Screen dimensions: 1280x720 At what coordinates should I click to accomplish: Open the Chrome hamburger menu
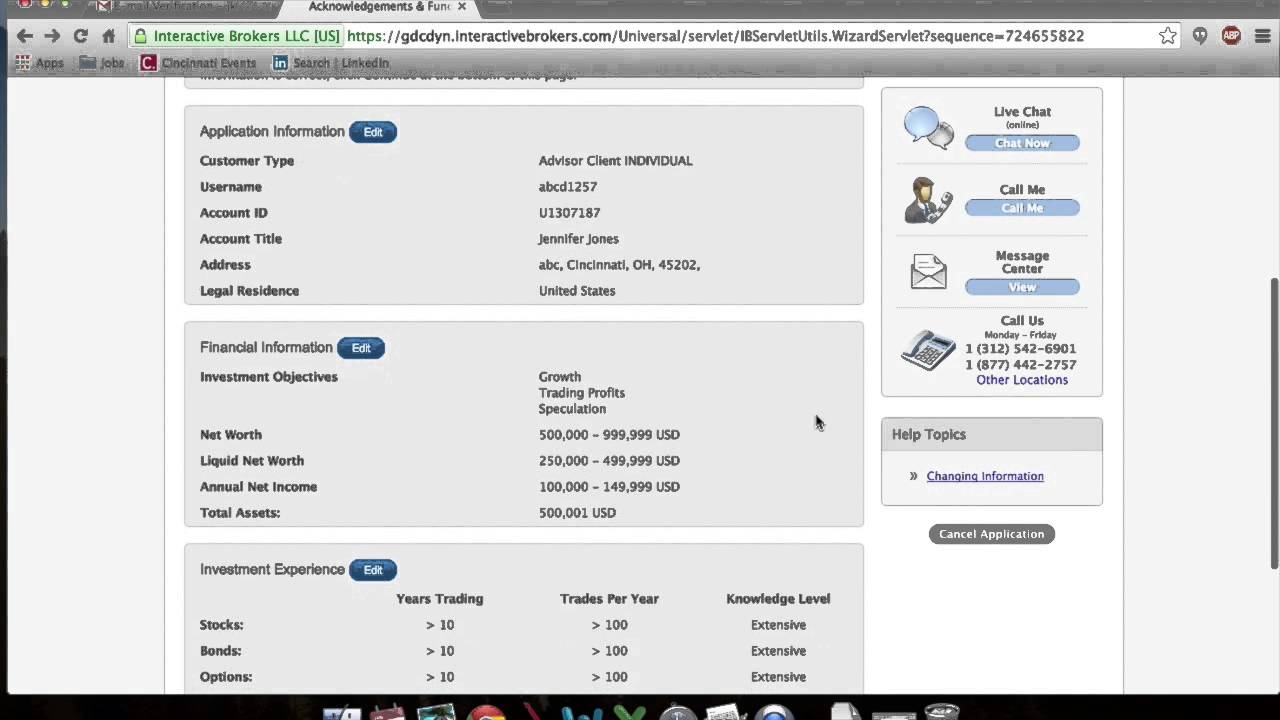tap(1262, 36)
